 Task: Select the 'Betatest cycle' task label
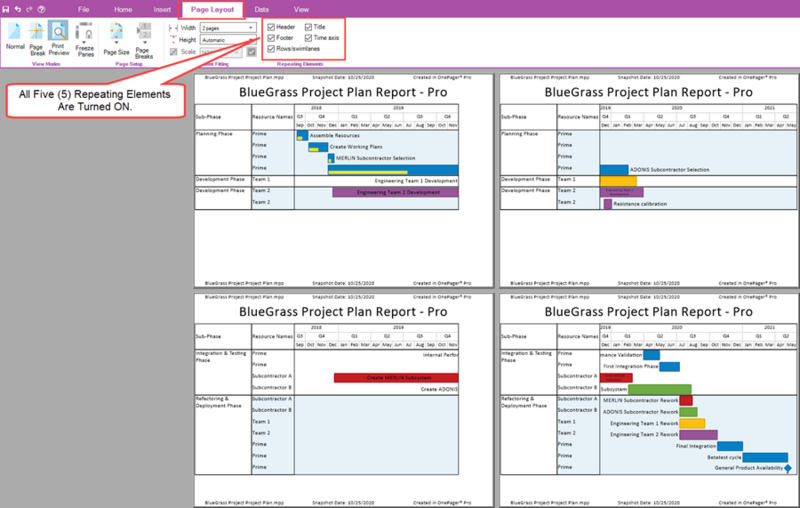(724, 458)
